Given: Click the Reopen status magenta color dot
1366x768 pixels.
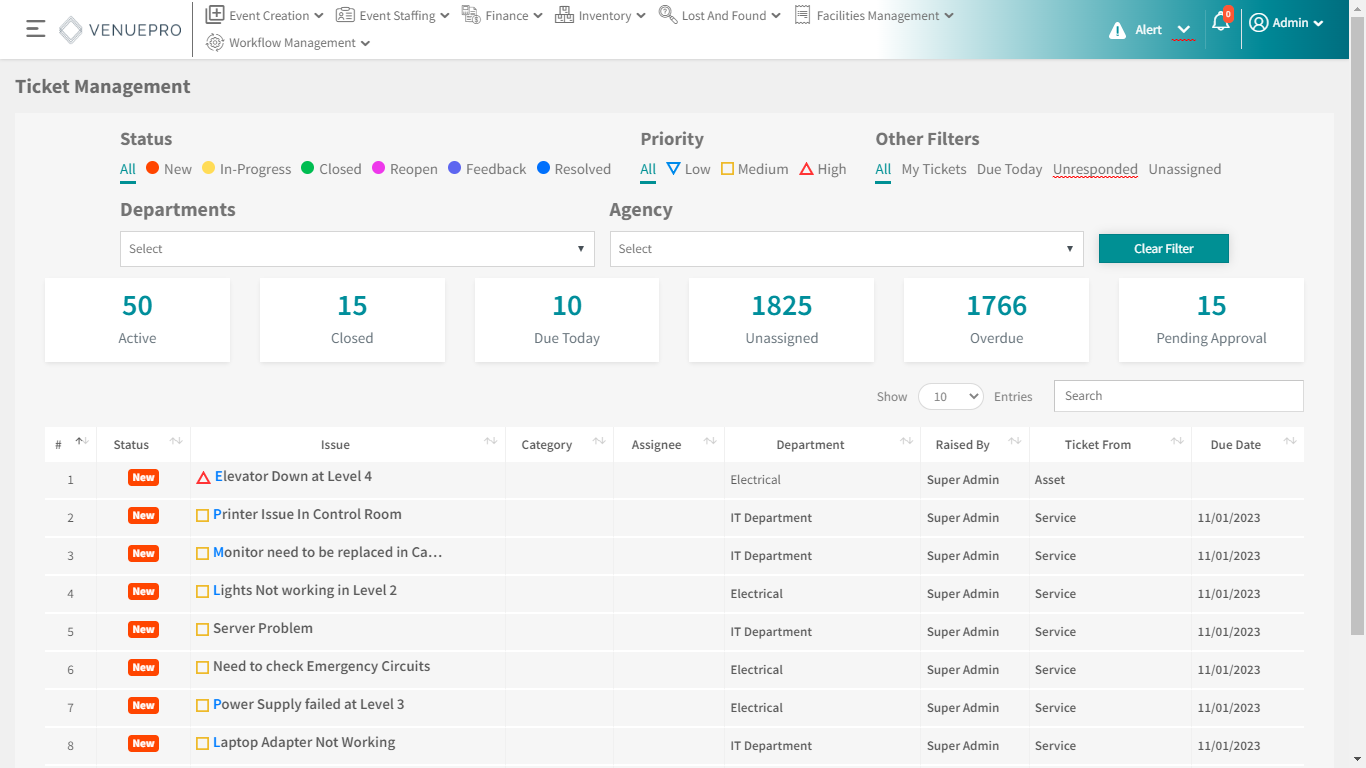Looking at the screenshot, I should [x=379, y=168].
